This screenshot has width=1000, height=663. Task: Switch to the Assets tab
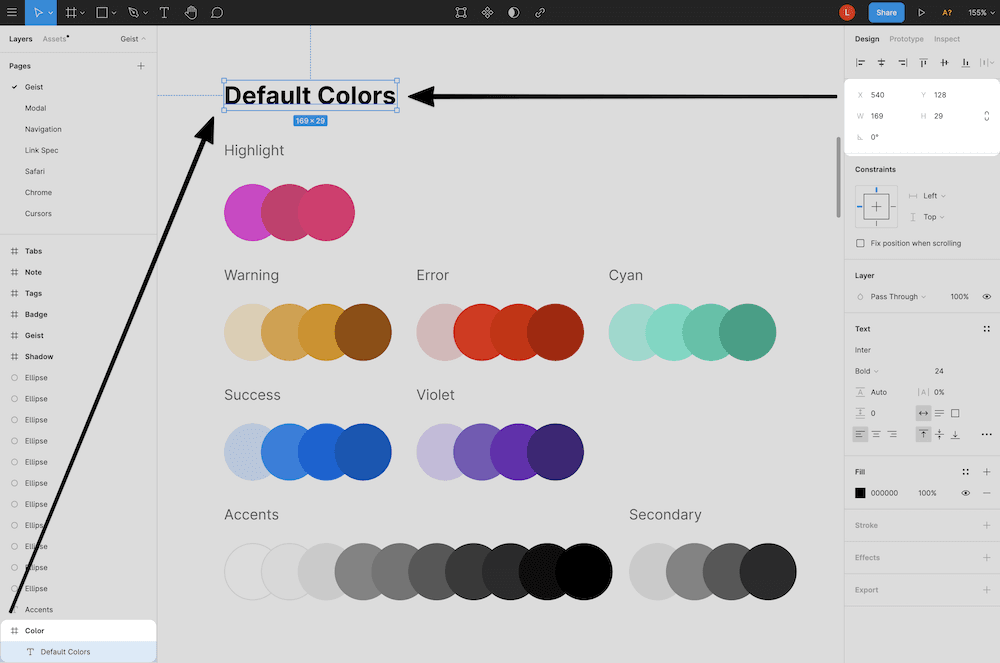pos(55,39)
